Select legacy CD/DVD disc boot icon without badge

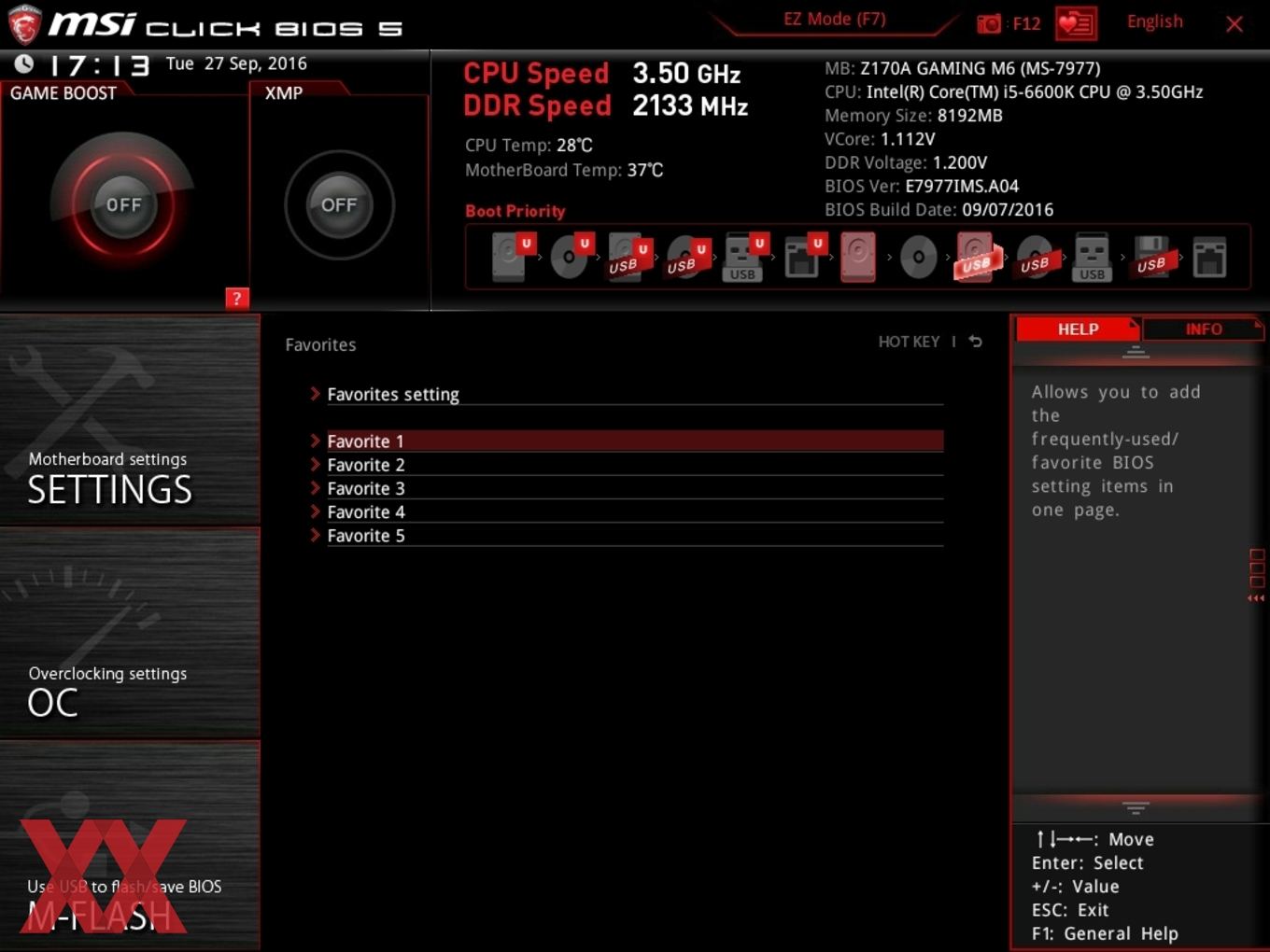(918, 257)
